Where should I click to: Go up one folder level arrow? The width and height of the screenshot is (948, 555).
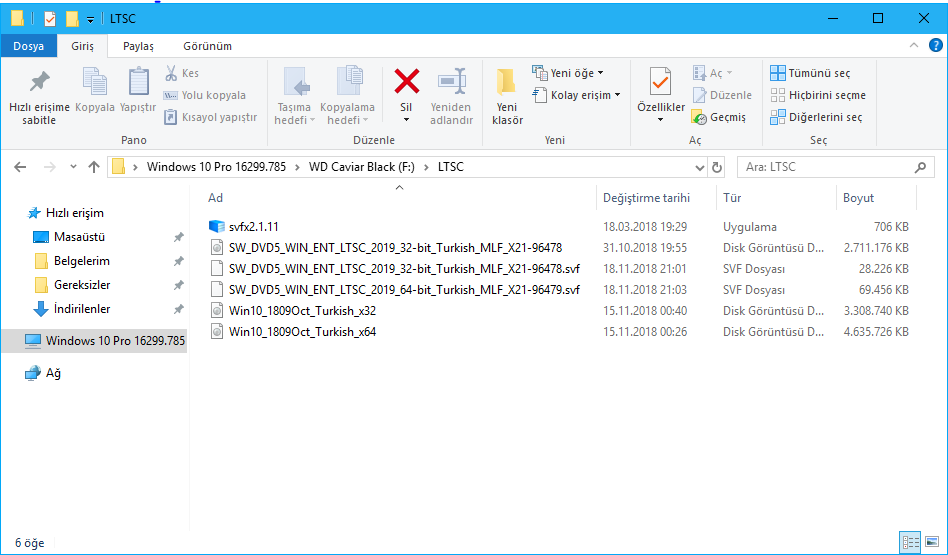pos(93,167)
